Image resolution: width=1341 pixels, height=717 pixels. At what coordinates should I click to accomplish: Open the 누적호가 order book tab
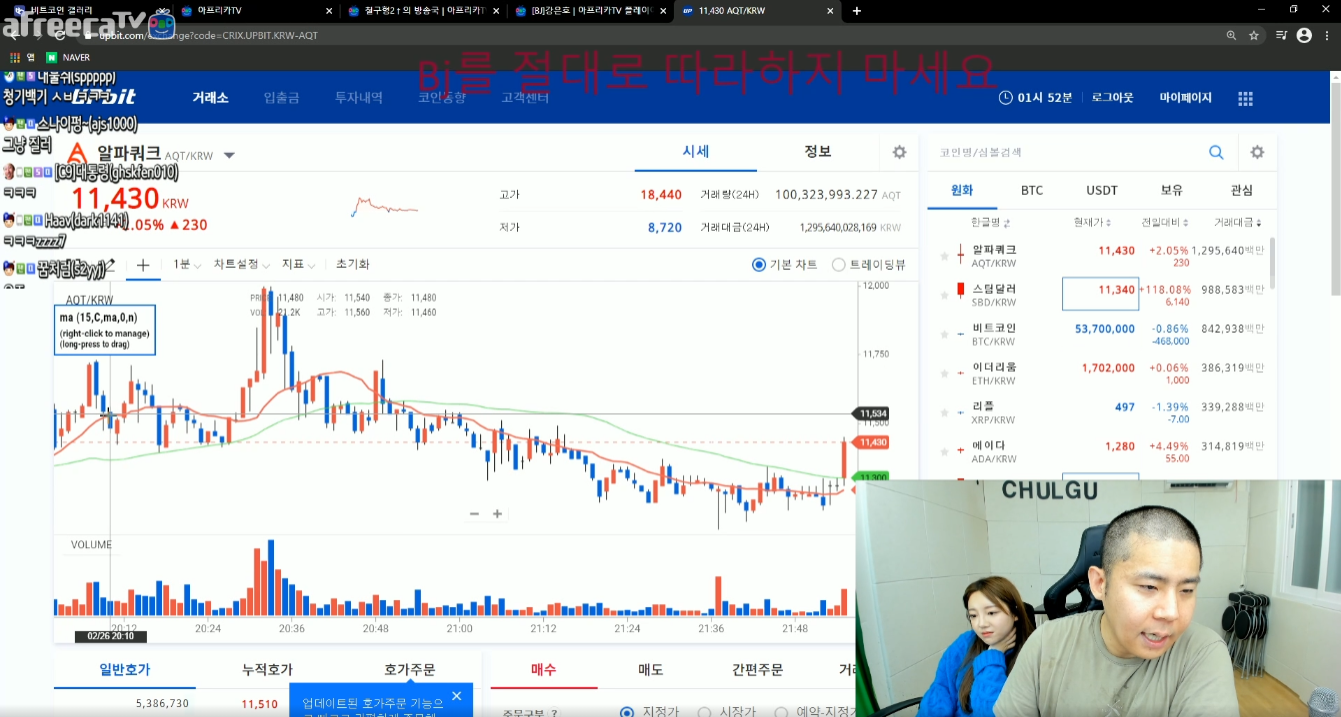[x=267, y=670]
